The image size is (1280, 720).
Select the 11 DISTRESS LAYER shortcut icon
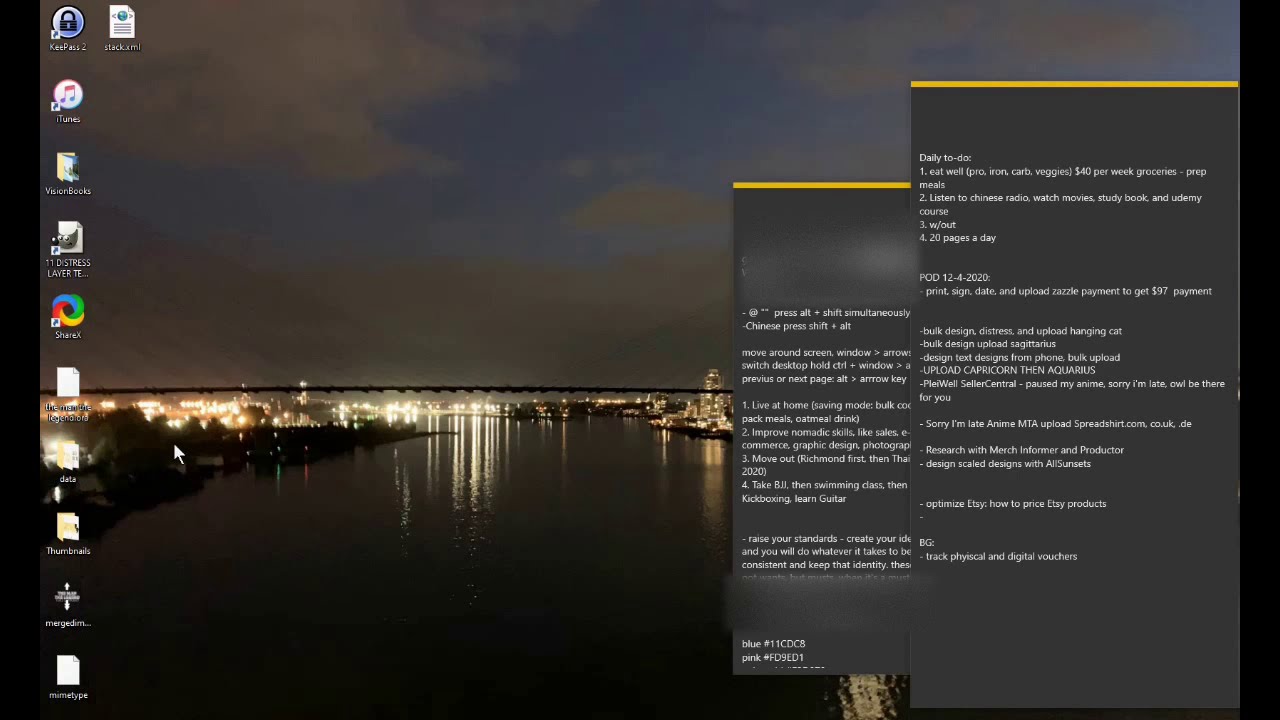(x=68, y=250)
